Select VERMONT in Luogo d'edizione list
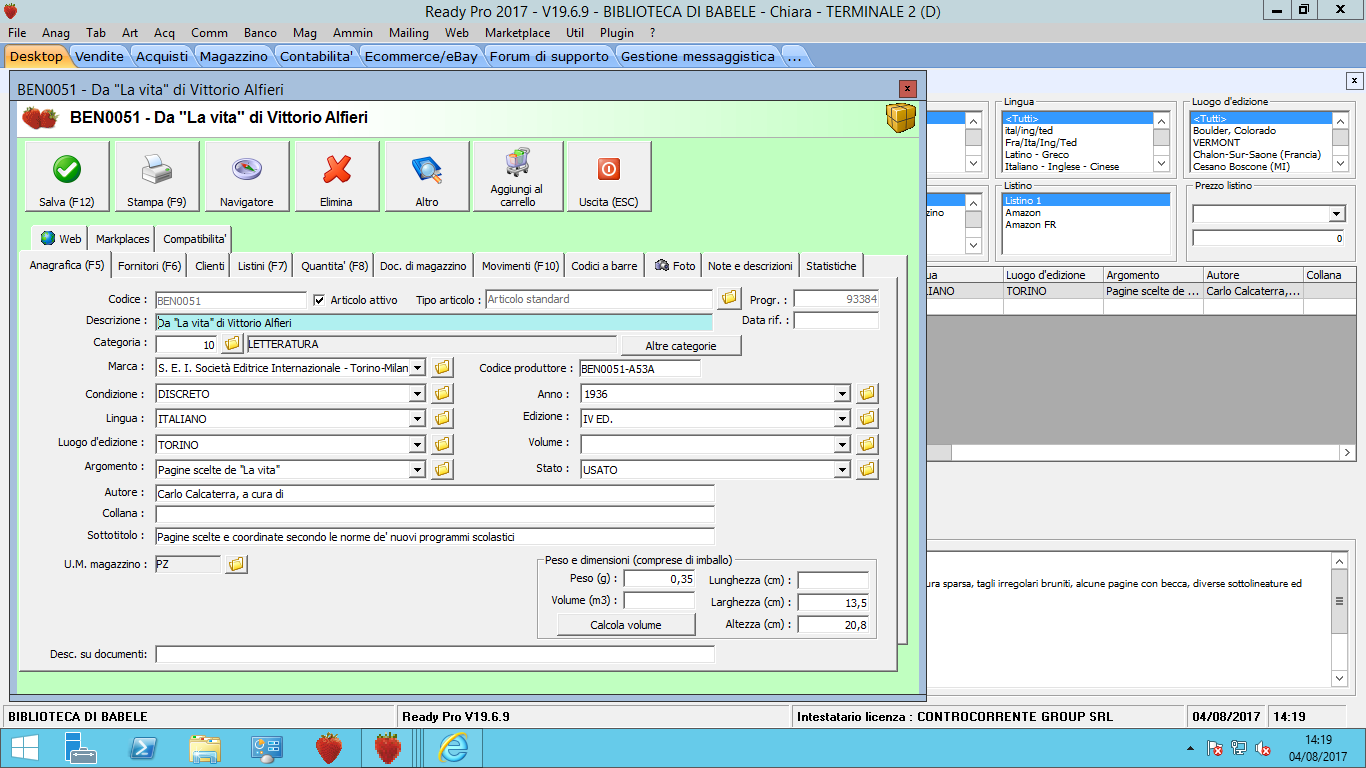The width and height of the screenshot is (1366, 768). [x=1216, y=143]
